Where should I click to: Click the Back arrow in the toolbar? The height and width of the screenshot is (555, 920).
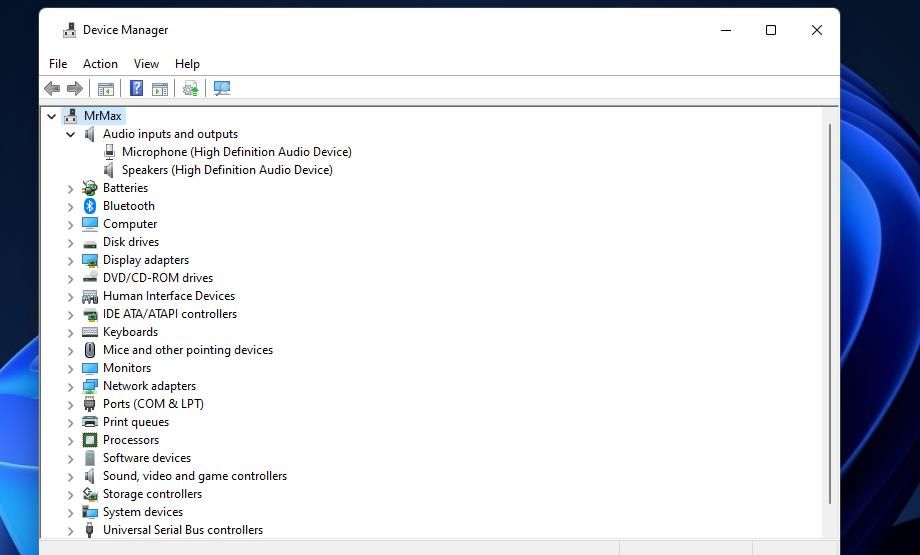52,89
